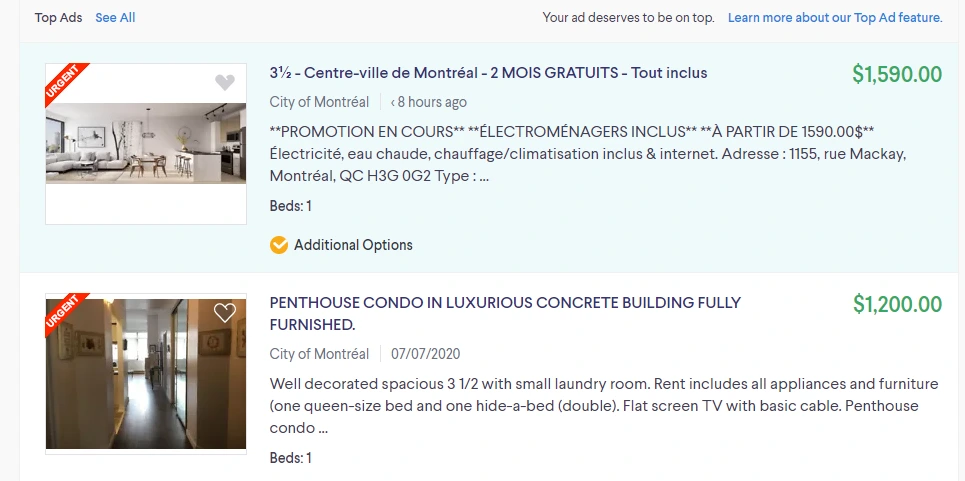This screenshot has height=481, width=965.
Task: View the penthouse hallway photo thumbnail
Action: coord(146,374)
